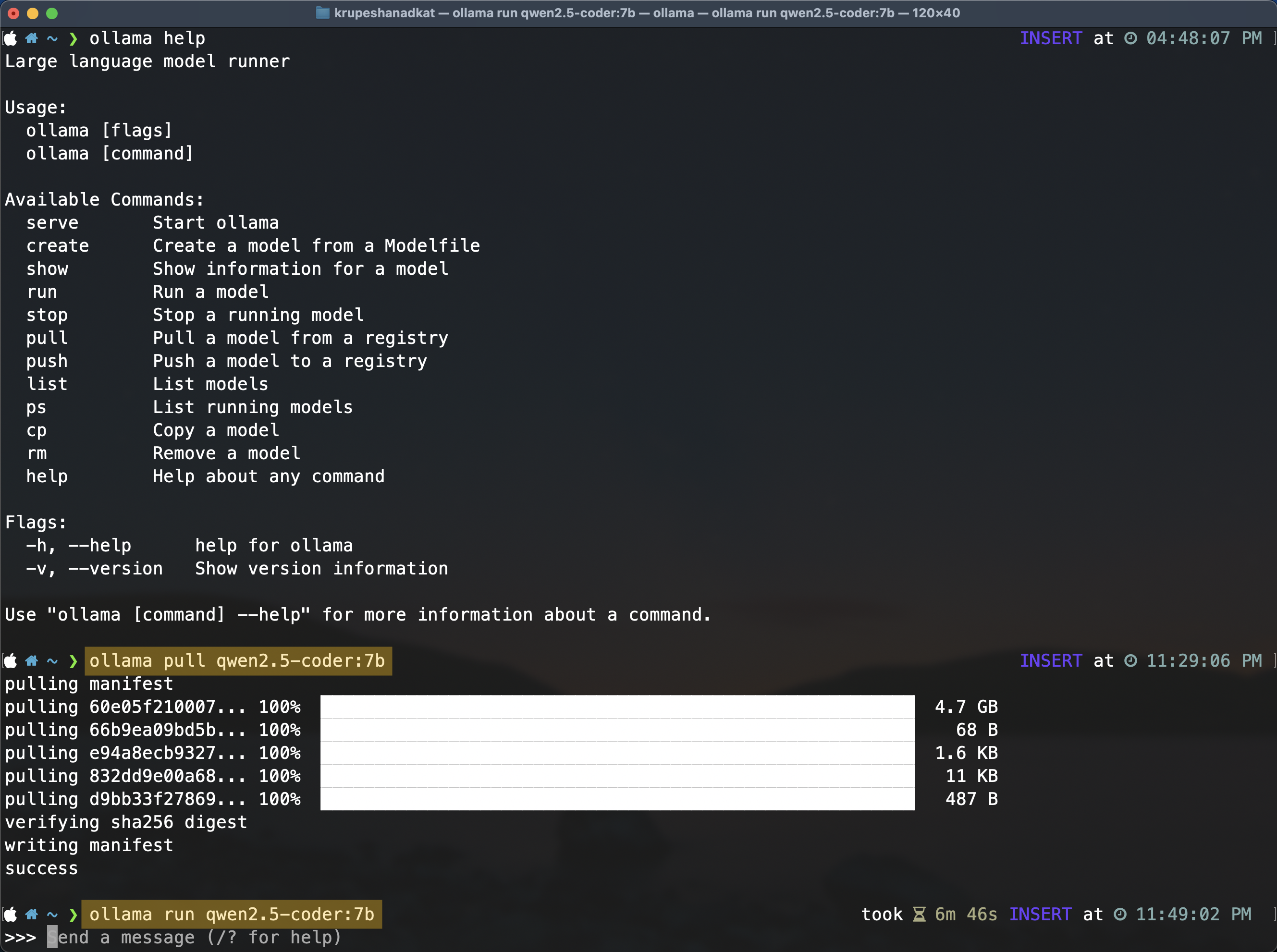Click the 'run' command name in the list
The width and height of the screenshot is (1277, 952).
tap(42, 292)
